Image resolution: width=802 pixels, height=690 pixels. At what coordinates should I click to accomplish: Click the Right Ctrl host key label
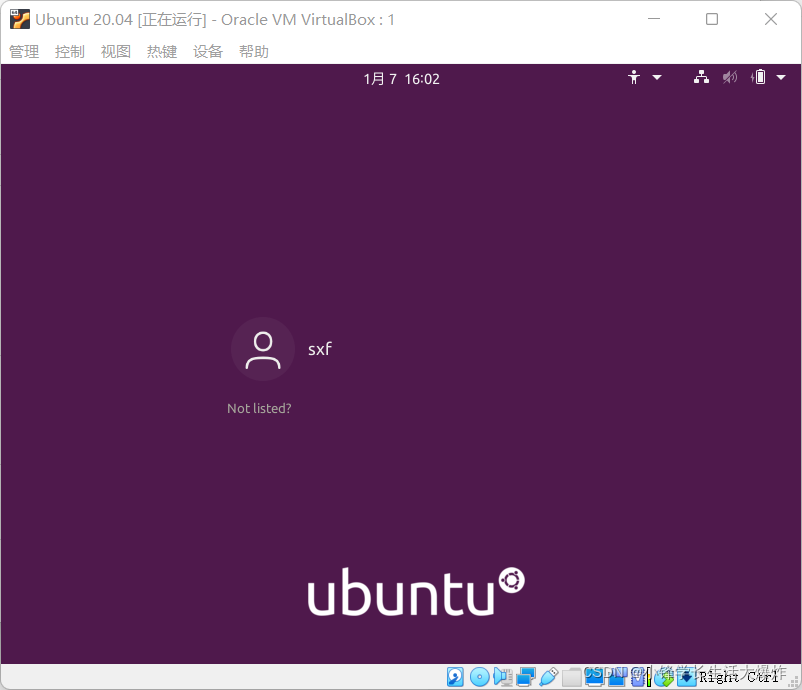(739, 677)
